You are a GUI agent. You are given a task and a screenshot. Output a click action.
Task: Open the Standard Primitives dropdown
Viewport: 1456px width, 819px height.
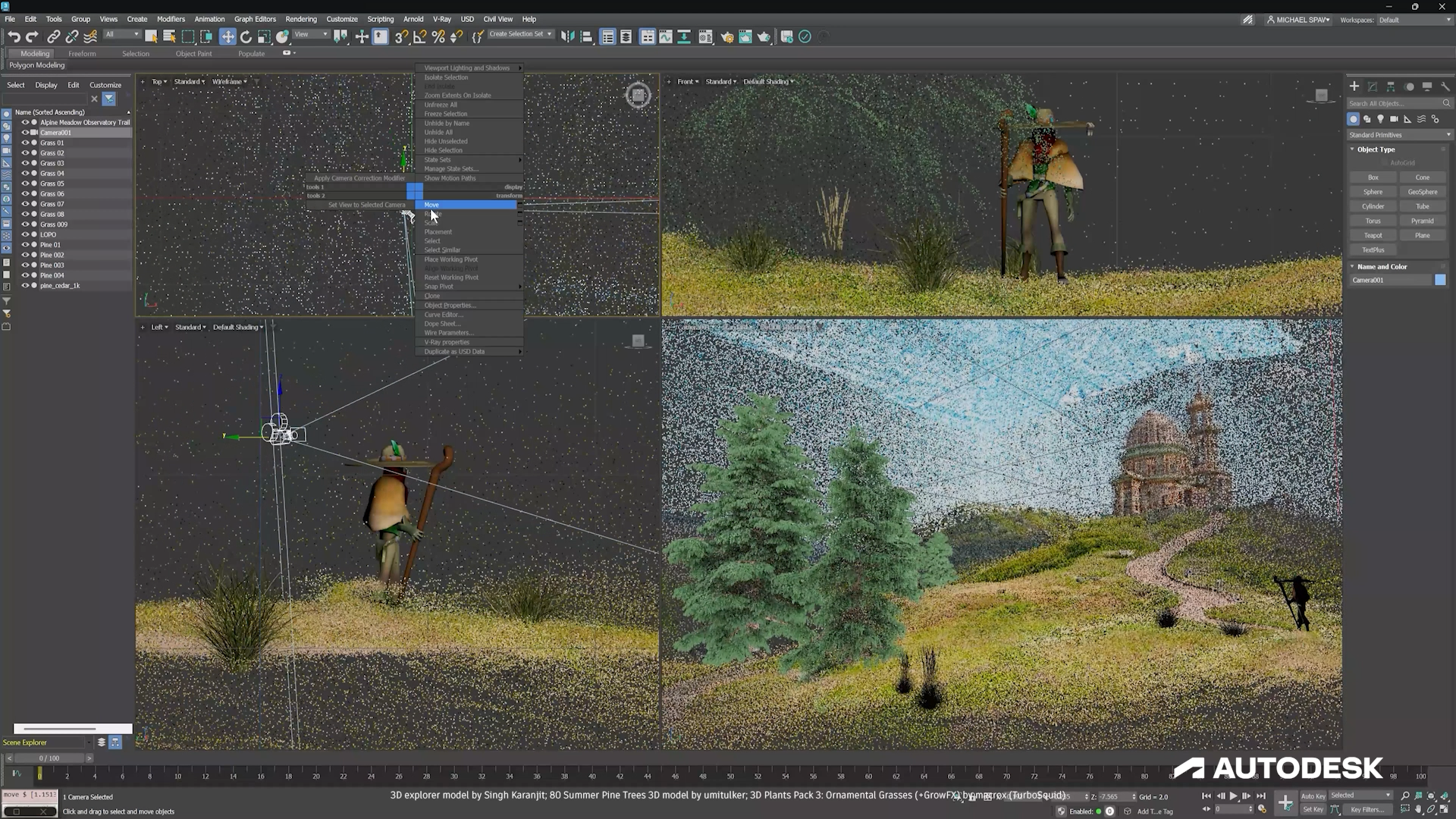[x=1399, y=135]
